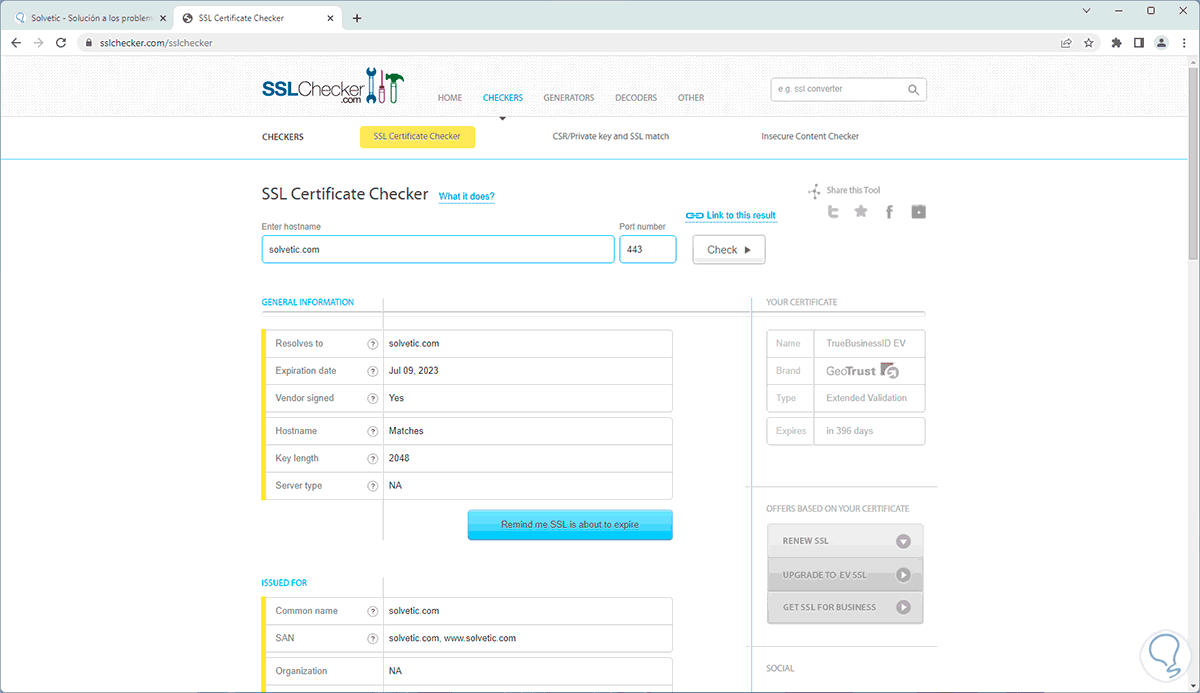Click Remind me SSL is about to expire
Viewport: 1200px width, 693px height.
(570, 524)
